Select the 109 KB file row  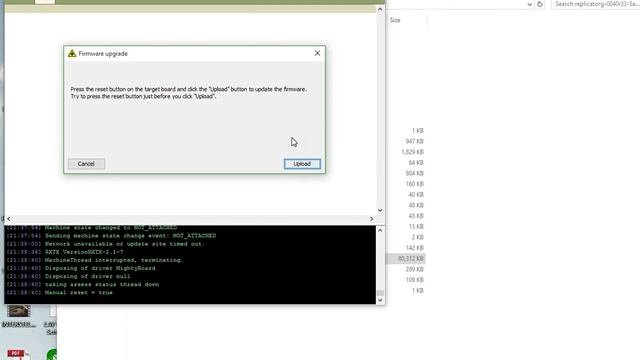point(414,280)
